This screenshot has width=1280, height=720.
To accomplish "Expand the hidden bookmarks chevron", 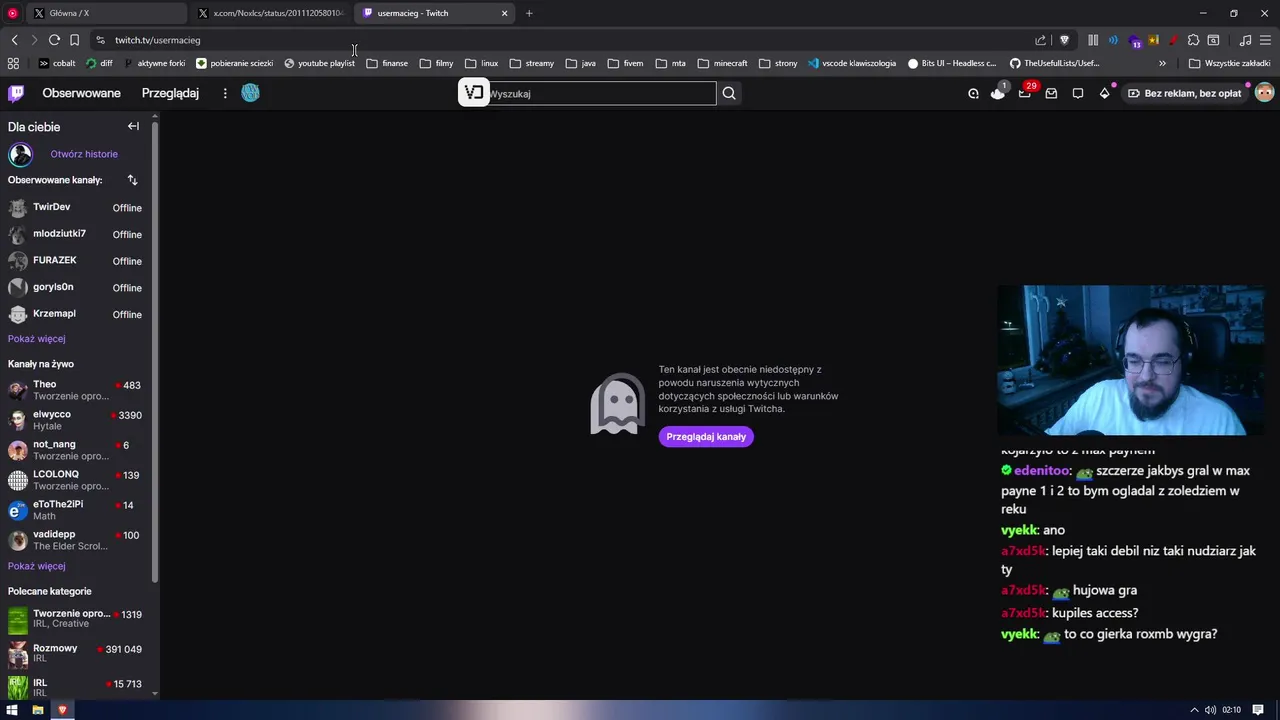I will click(x=1162, y=63).
